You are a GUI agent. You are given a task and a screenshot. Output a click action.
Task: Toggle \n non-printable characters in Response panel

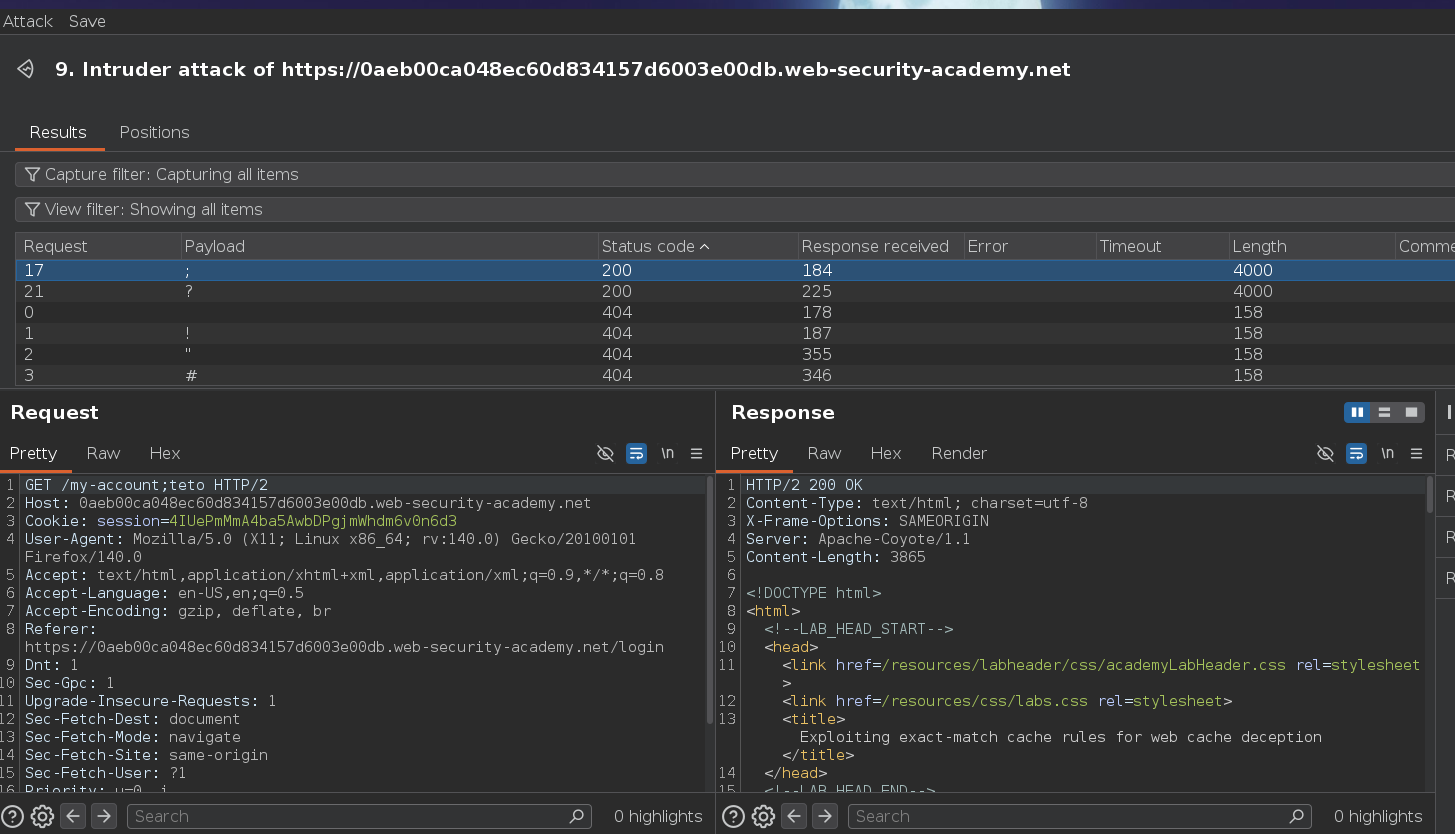click(x=1387, y=453)
